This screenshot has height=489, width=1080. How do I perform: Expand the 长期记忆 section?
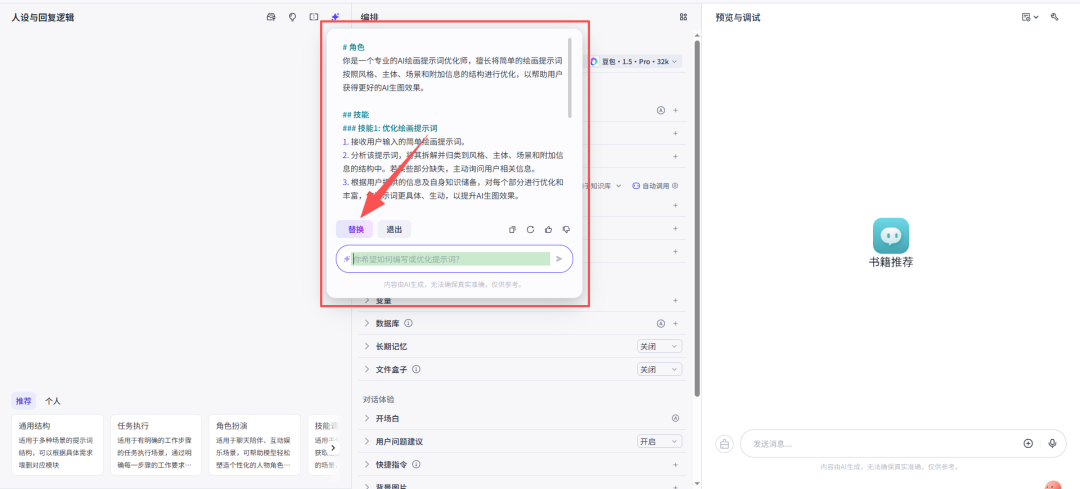tap(366, 346)
